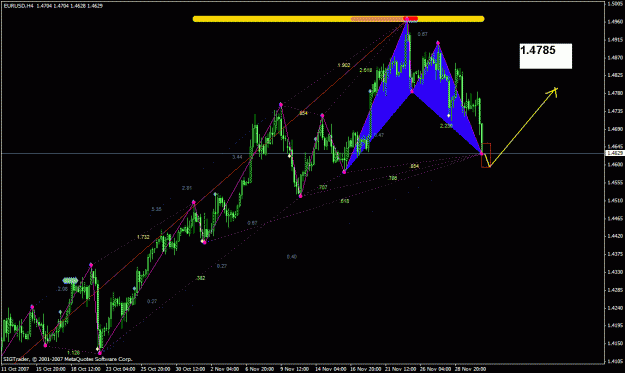Click the 1.4420 price axis value
This screenshot has width=625, height=373.
(x=615, y=236)
